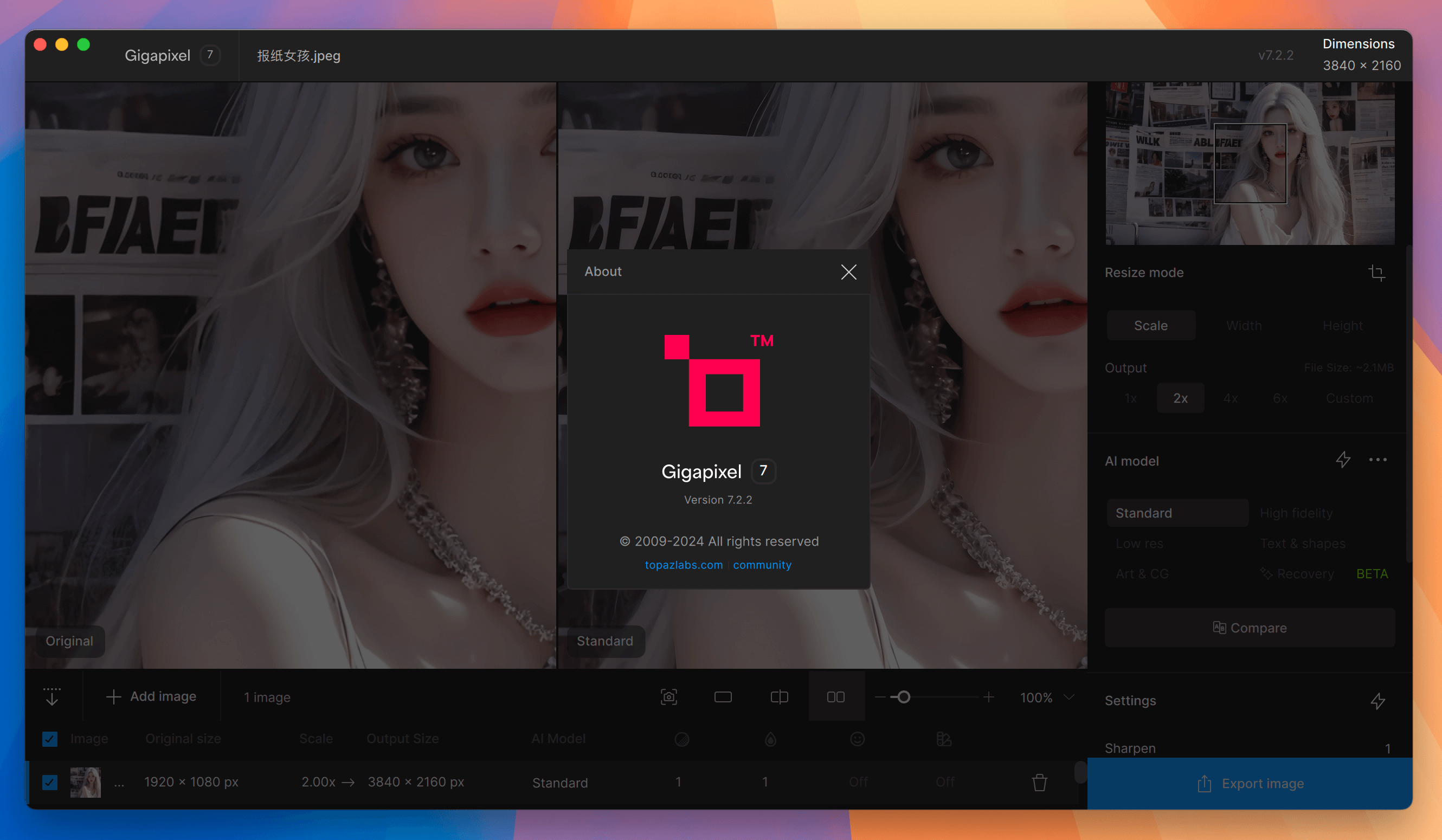
Task: Choose Custom output scale
Action: [x=1349, y=398]
